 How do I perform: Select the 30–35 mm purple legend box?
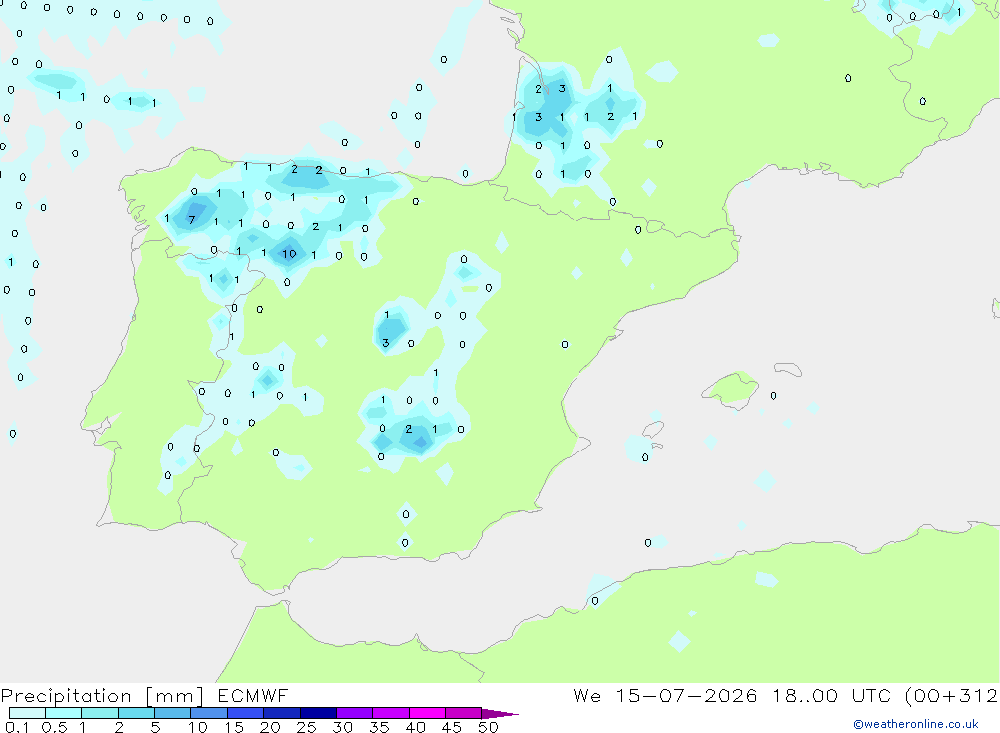355,713
